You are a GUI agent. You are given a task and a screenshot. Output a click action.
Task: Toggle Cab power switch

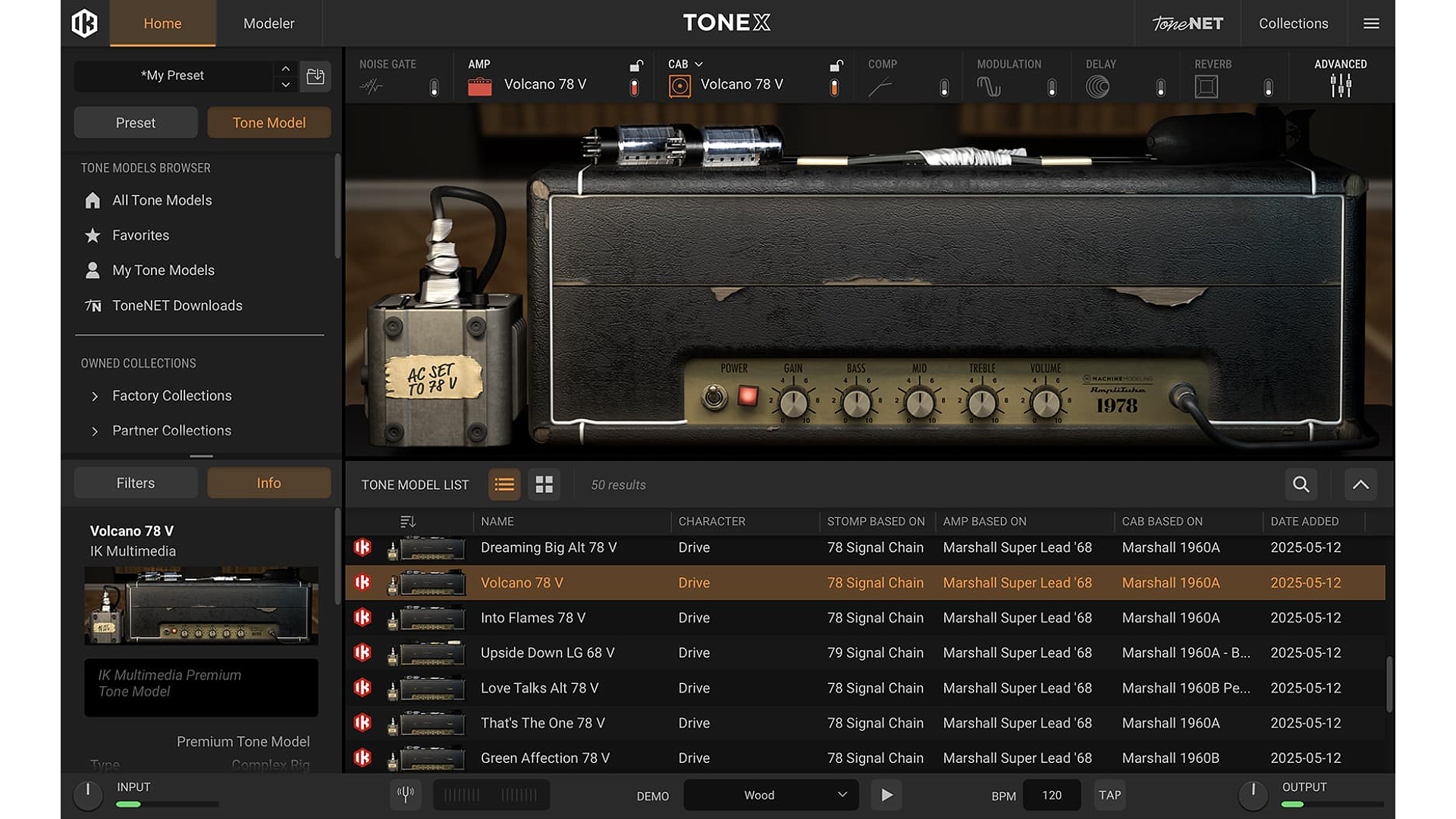pos(834,87)
